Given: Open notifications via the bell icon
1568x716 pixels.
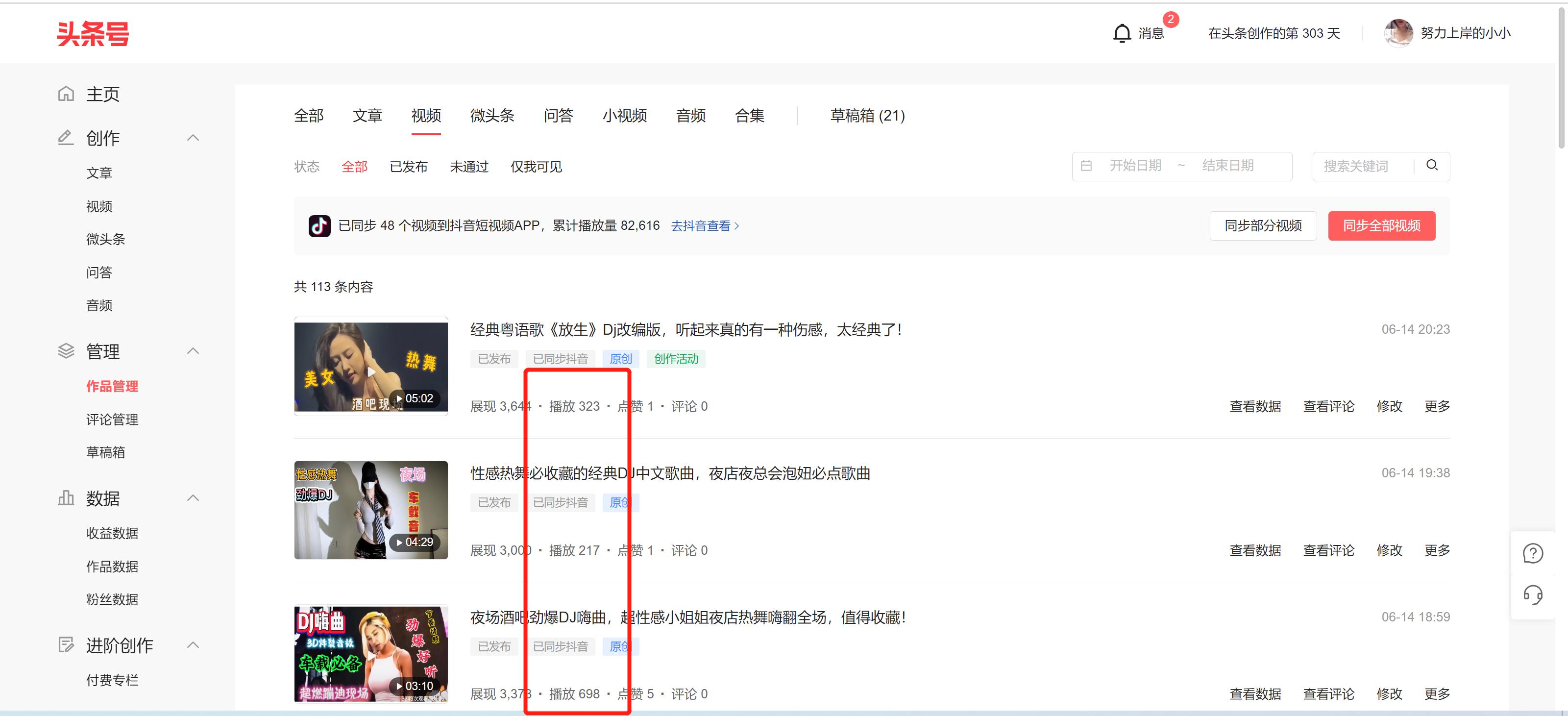Looking at the screenshot, I should [1122, 32].
